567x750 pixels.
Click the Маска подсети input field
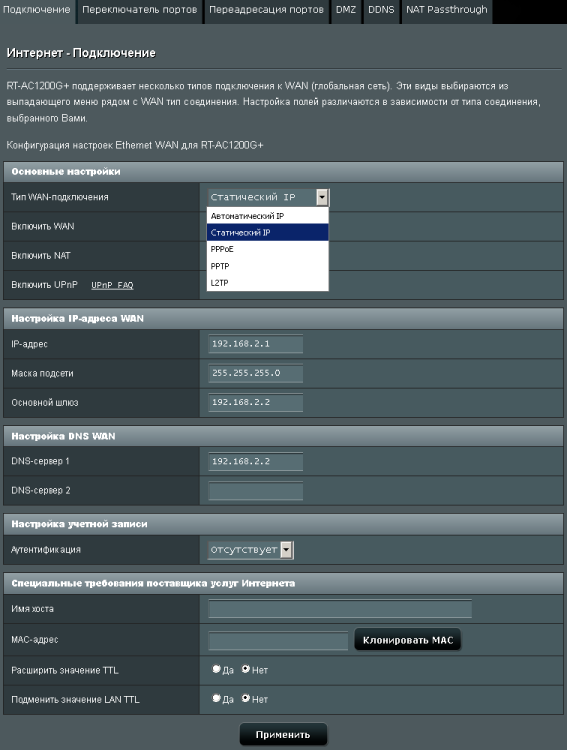click(256, 373)
